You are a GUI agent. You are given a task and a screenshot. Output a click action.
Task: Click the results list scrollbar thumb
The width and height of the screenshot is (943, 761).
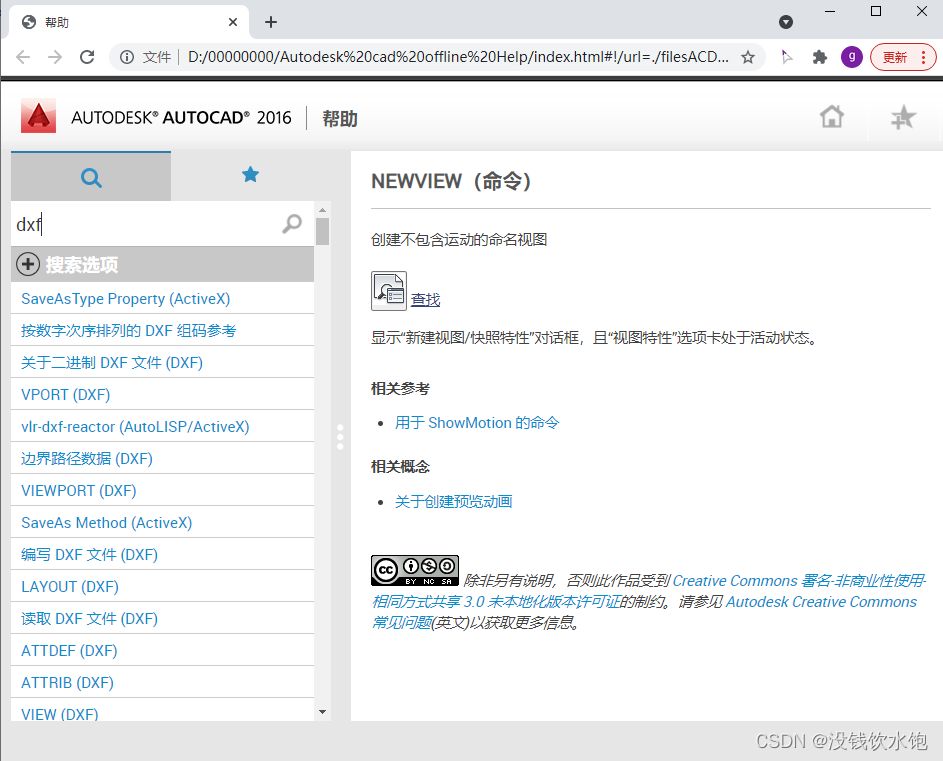pyautogui.click(x=322, y=231)
